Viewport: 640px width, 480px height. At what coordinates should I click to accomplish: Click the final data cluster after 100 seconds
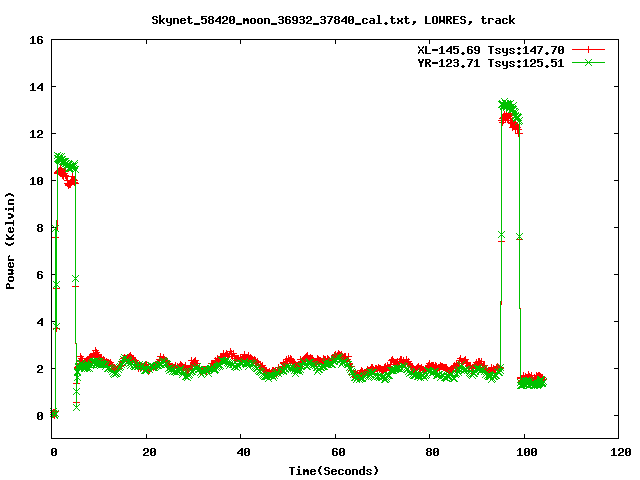532,380
